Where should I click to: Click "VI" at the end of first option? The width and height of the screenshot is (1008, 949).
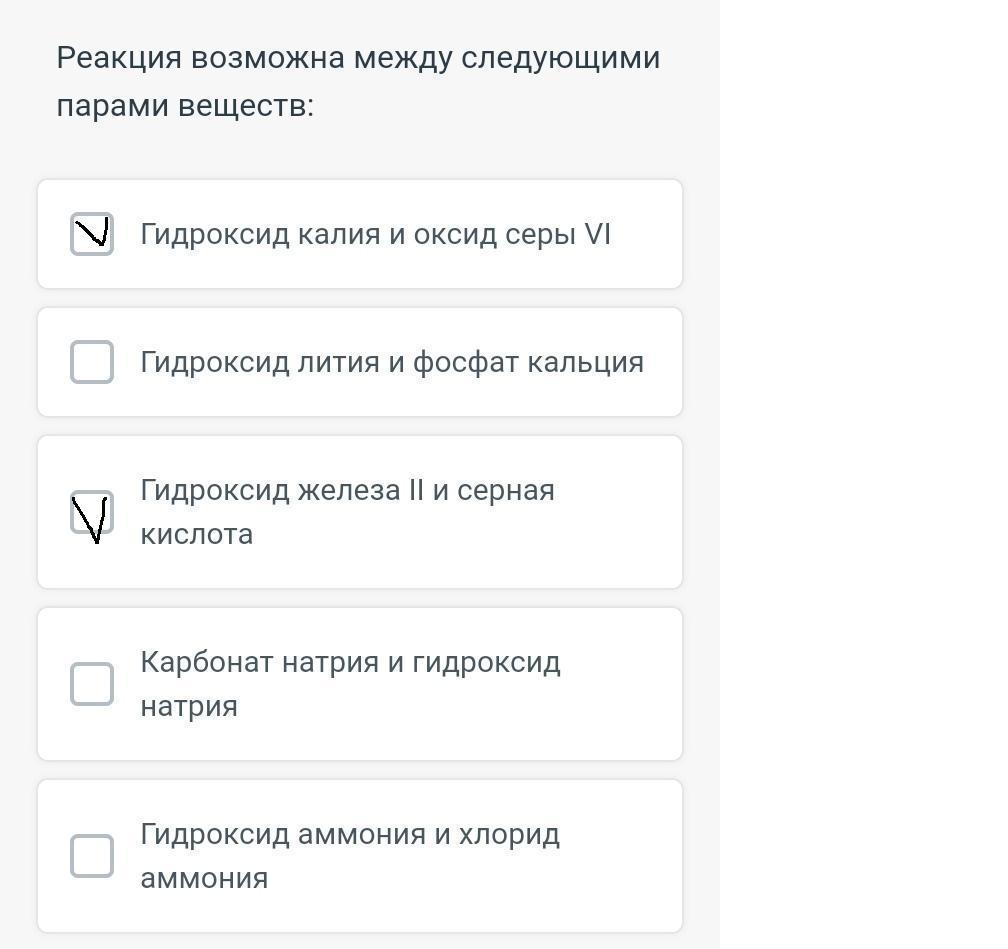[x=597, y=234]
